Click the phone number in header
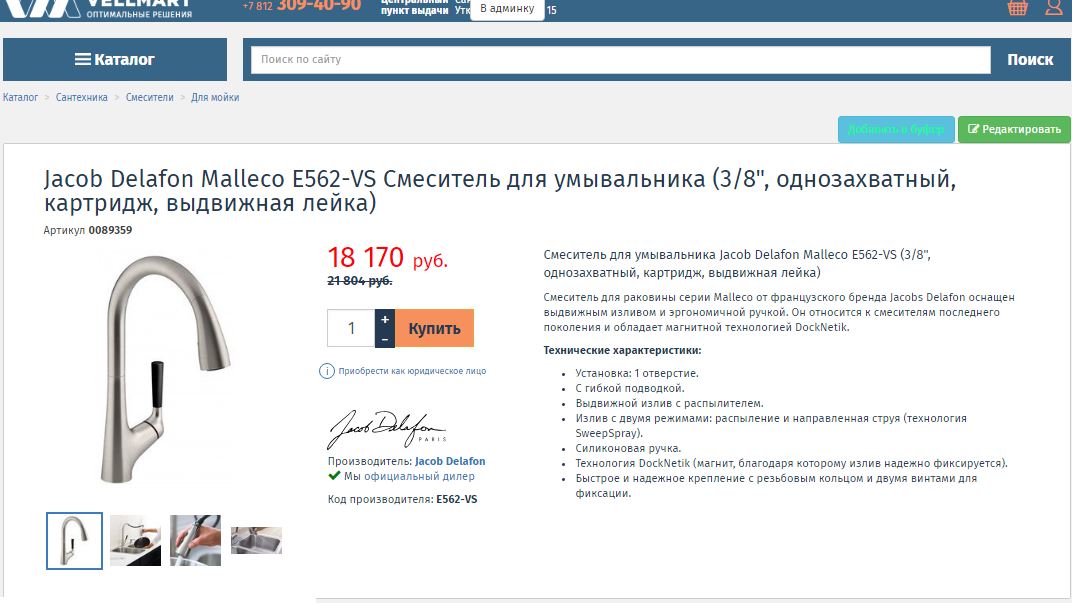1072x603 pixels. pos(302,6)
